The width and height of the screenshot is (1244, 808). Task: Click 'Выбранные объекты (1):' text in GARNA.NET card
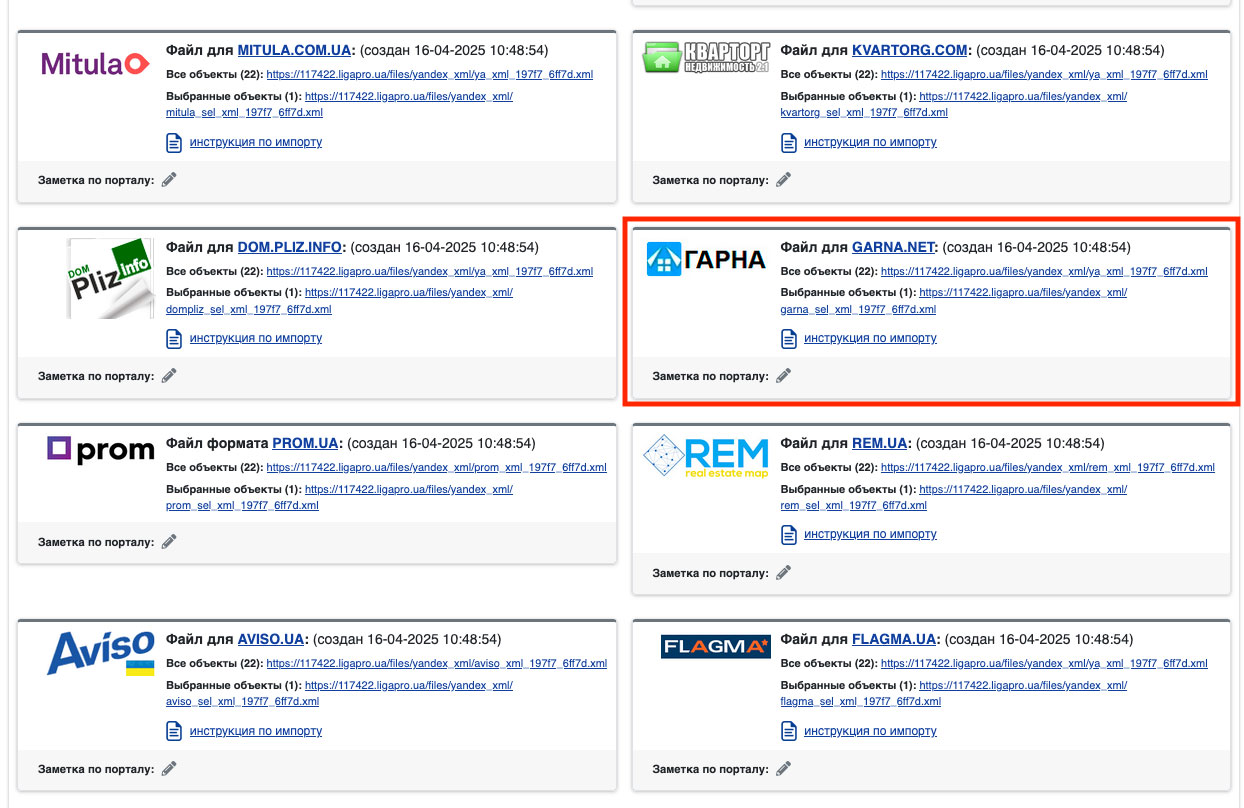coord(848,293)
